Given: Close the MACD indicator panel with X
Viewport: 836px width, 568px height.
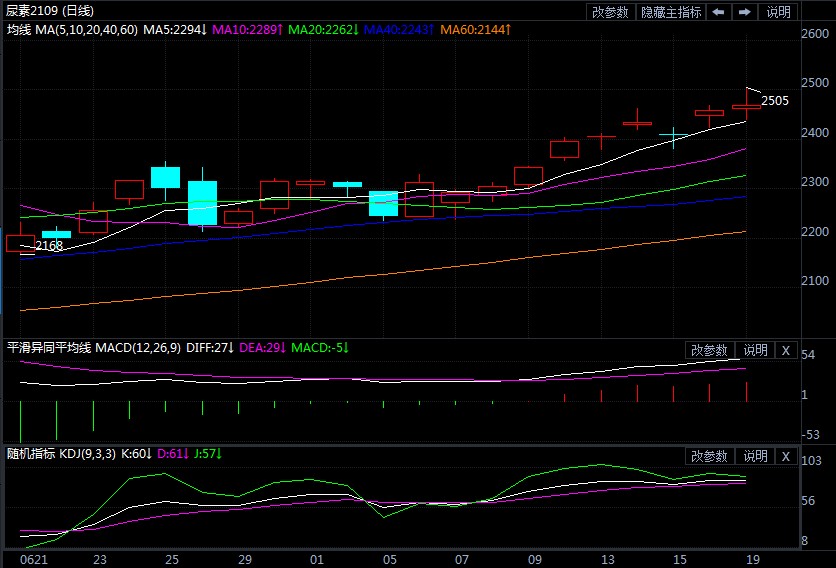Looking at the screenshot, I should point(785,350).
